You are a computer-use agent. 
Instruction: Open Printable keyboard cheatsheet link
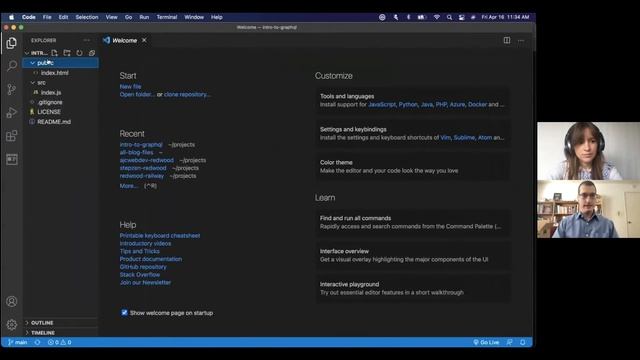[160, 236]
